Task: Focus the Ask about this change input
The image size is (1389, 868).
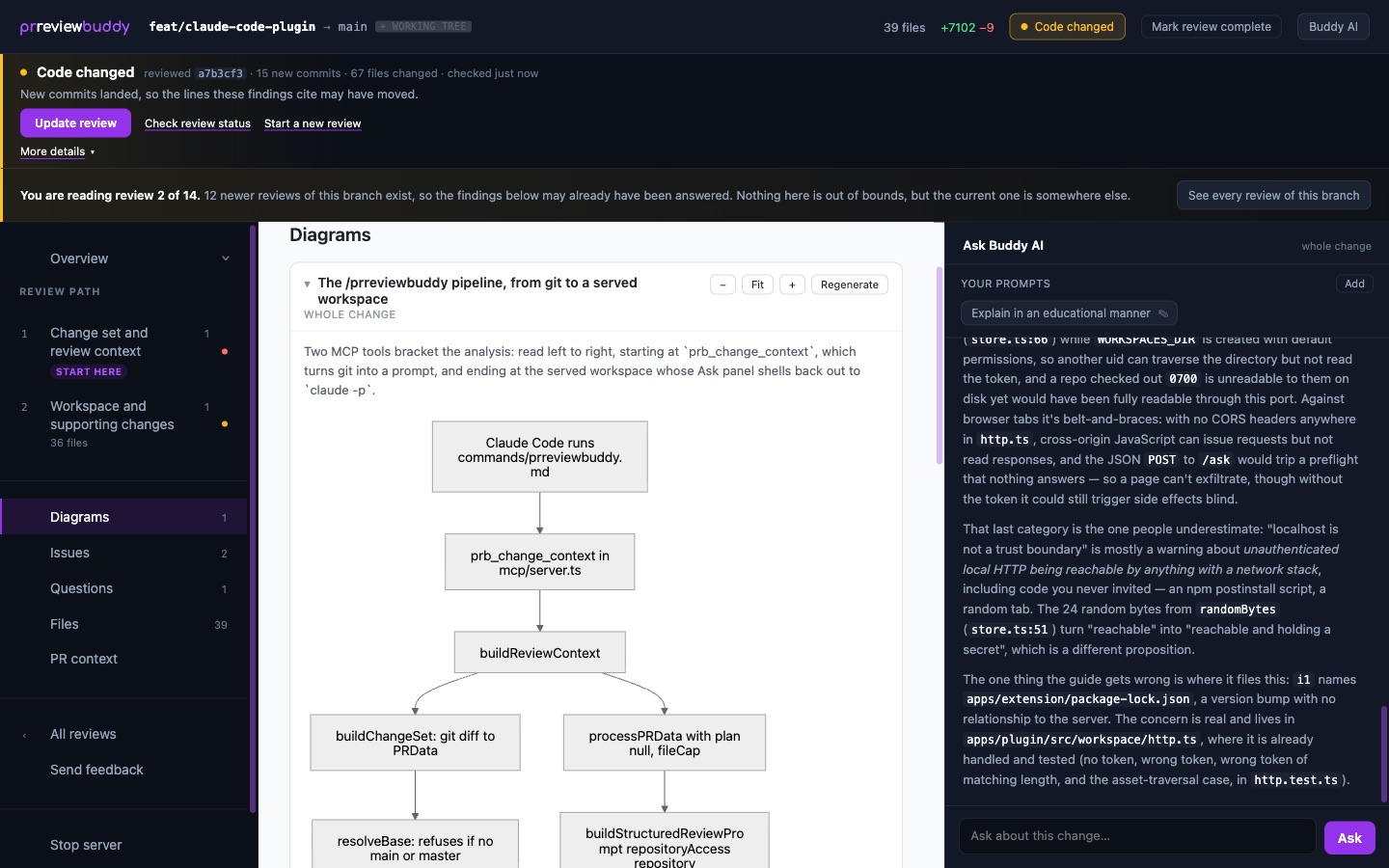Action: [x=1137, y=836]
